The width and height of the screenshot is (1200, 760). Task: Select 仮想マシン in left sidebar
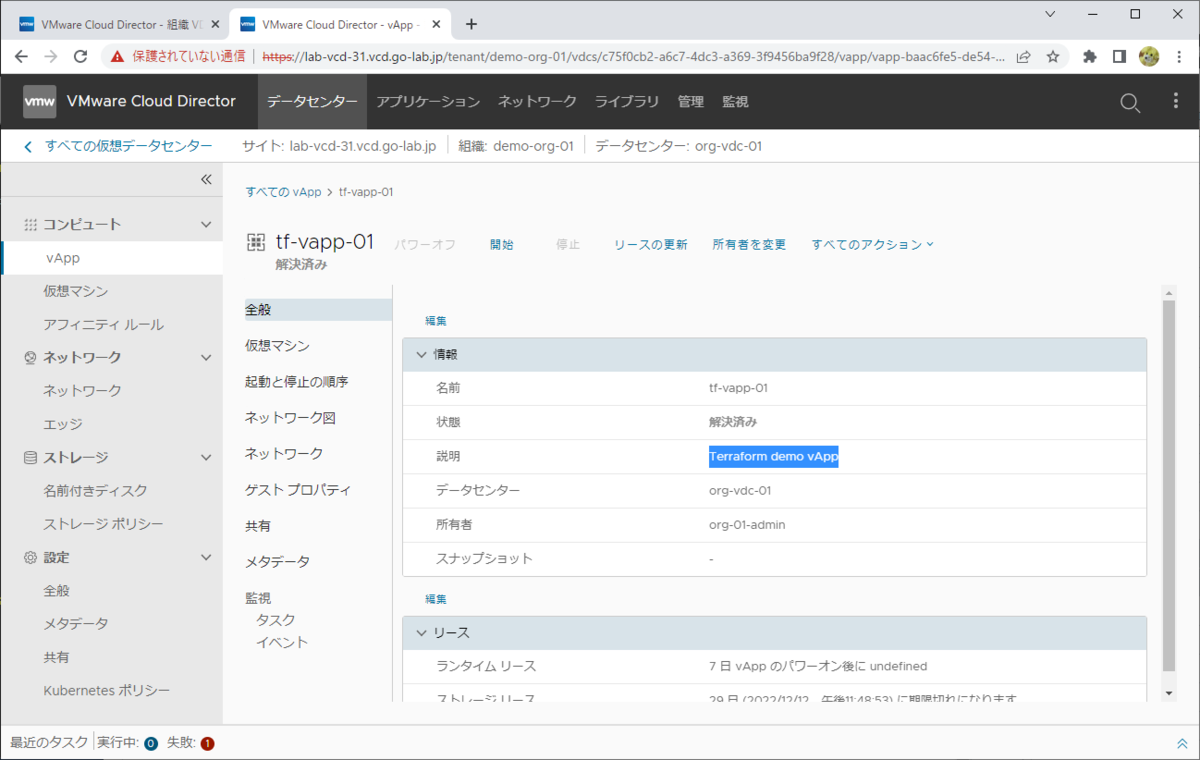click(x=76, y=291)
